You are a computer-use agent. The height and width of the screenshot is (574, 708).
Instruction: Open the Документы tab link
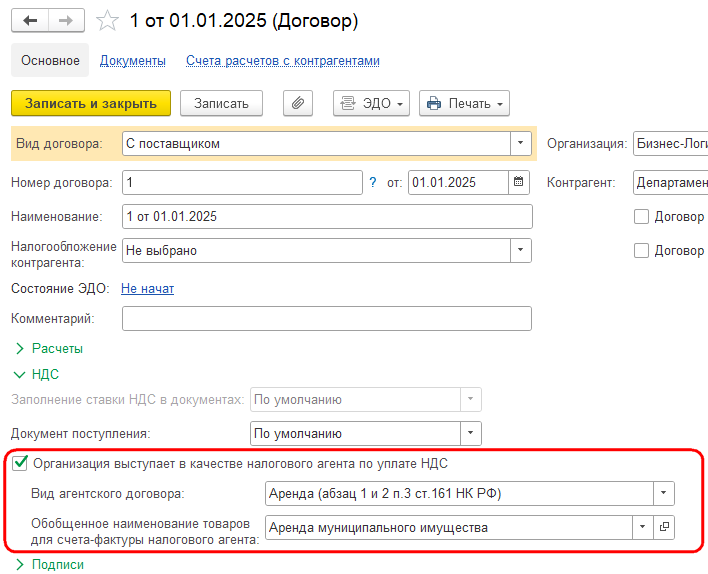pos(132,61)
